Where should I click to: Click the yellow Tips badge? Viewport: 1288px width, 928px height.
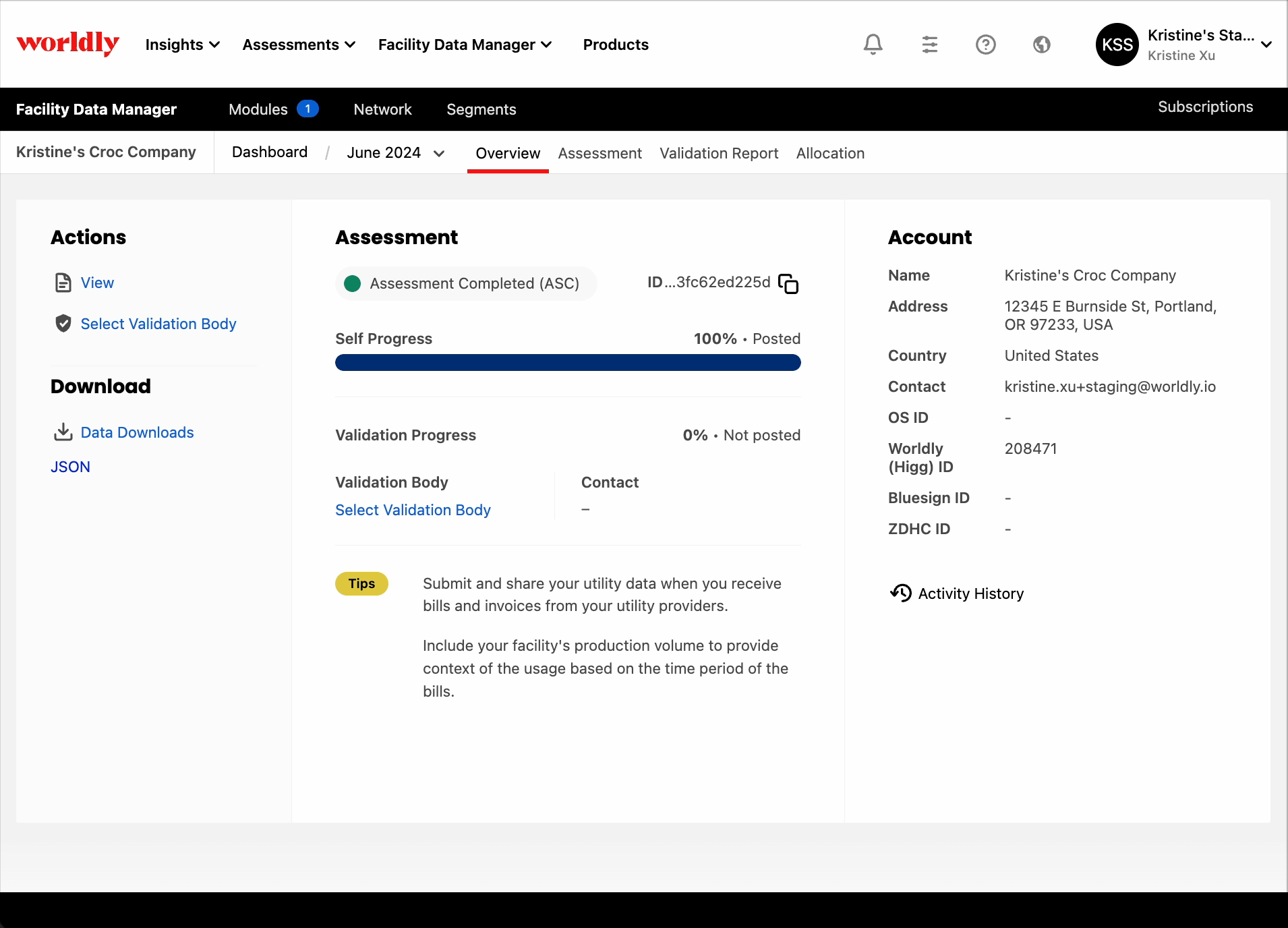pos(361,583)
